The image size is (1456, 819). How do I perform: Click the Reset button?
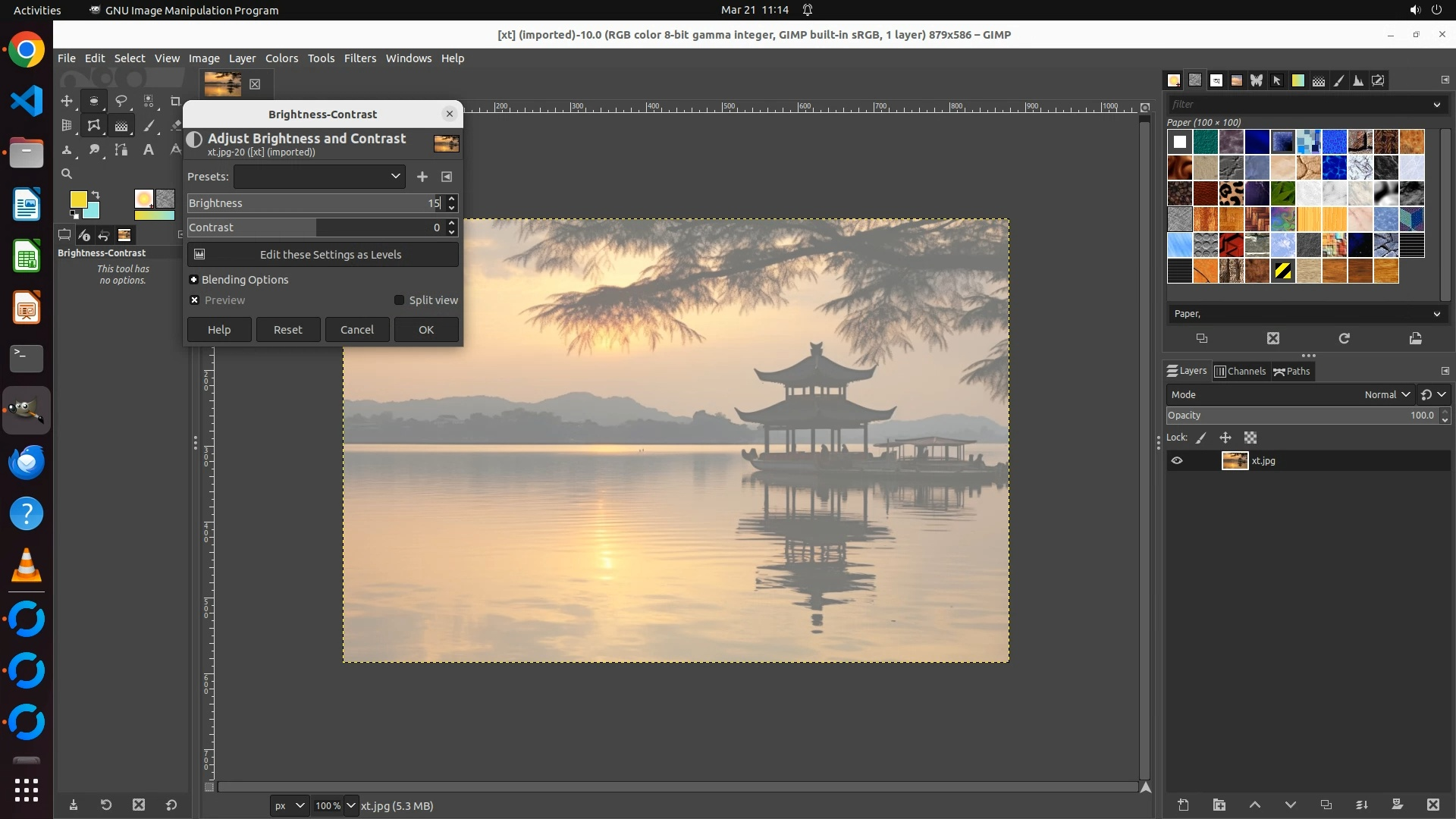point(287,330)
